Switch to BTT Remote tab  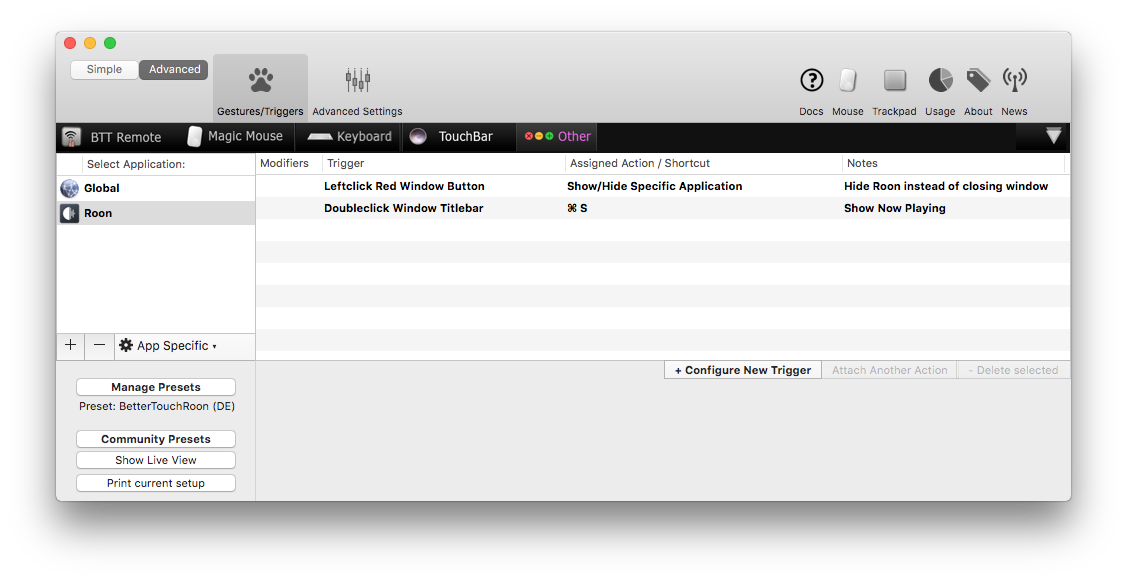[112, 137]
